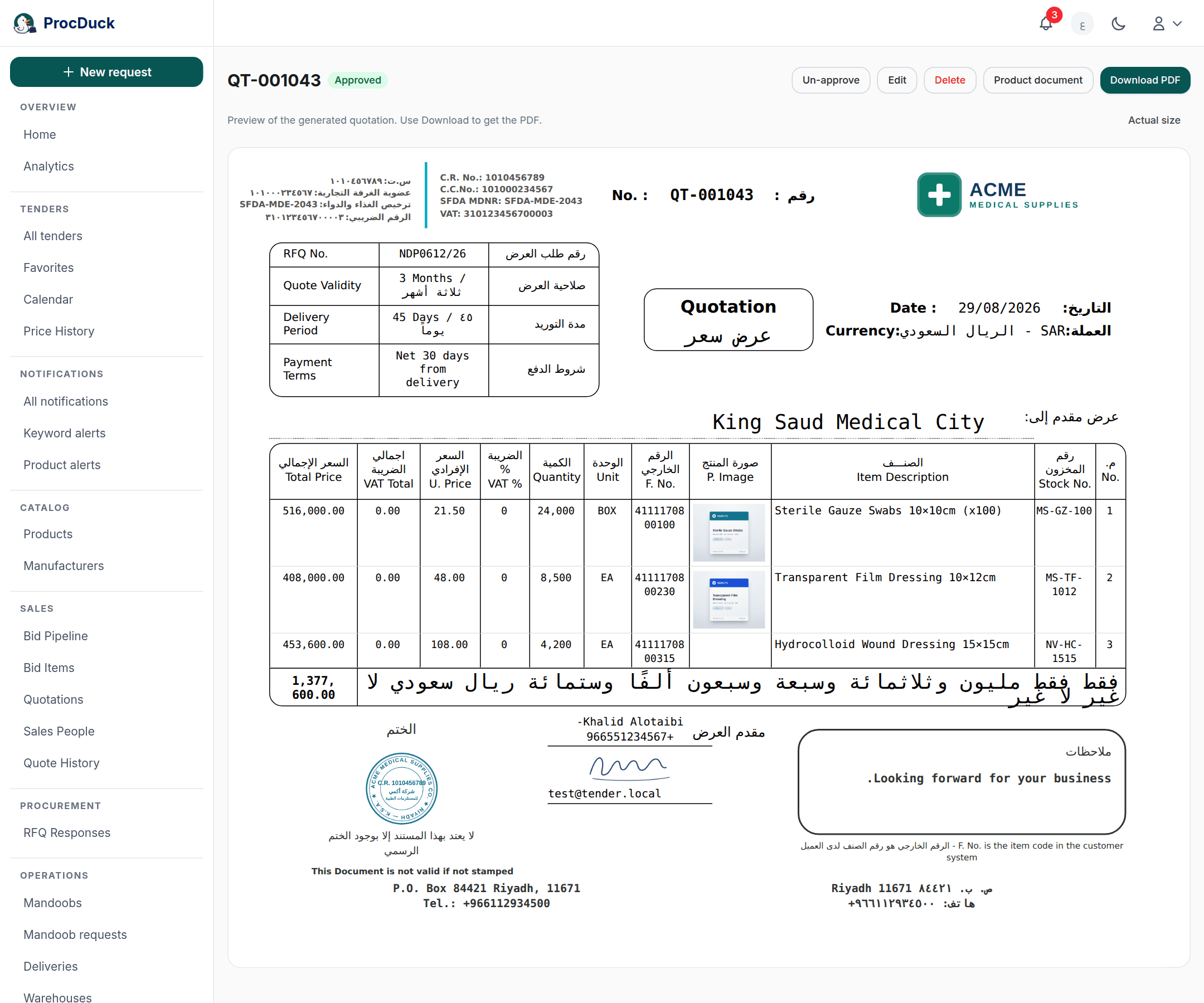Click the Sterile Gauze Swabs product image
Image resolution: width=1204 pixels, height=1003 pixels.
pyautogui.click(x=729, y=533)
